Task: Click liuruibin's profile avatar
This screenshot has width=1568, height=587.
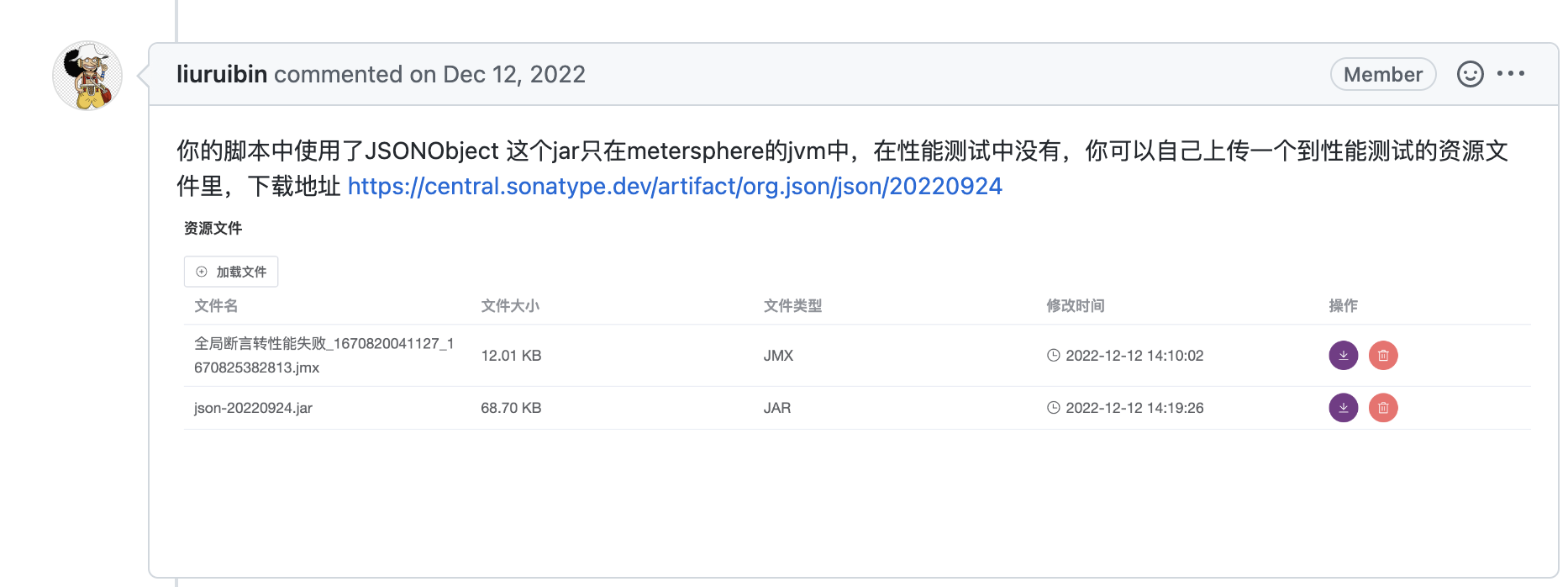Action: pyautogui.click(x=87, y=75)
